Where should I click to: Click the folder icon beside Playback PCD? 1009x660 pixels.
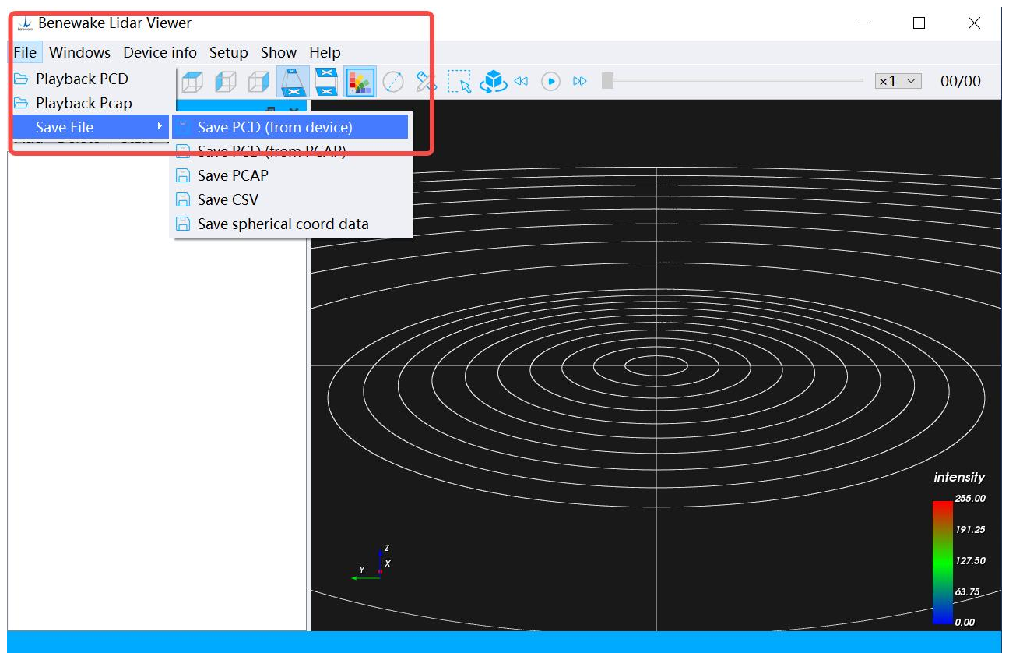click(21, 78)
